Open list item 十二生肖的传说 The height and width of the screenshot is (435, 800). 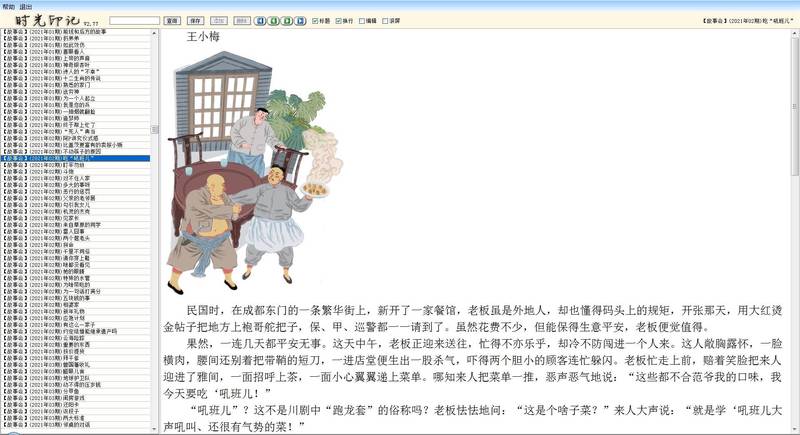point(76,78)
